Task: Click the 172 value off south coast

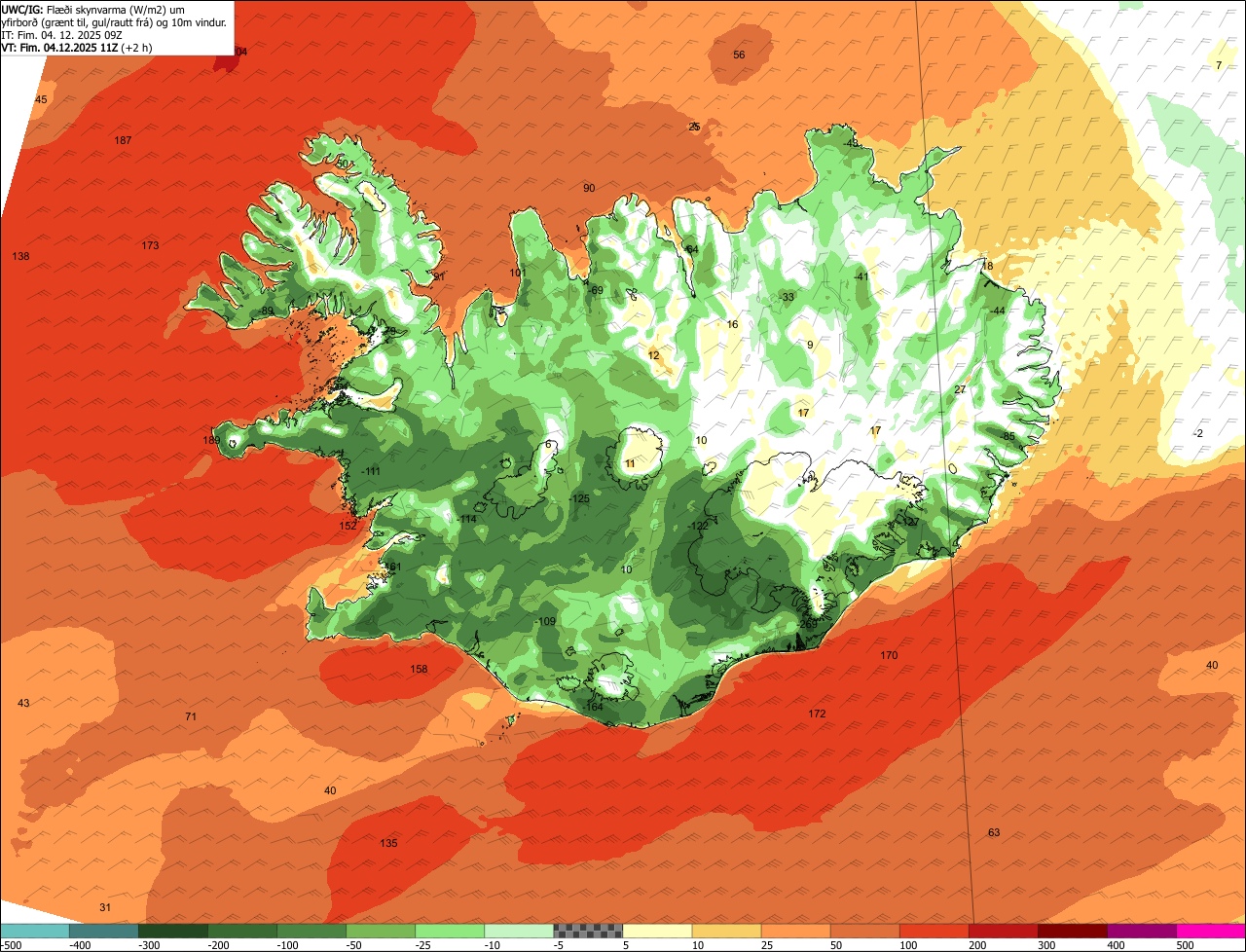Action: [817, 714]
